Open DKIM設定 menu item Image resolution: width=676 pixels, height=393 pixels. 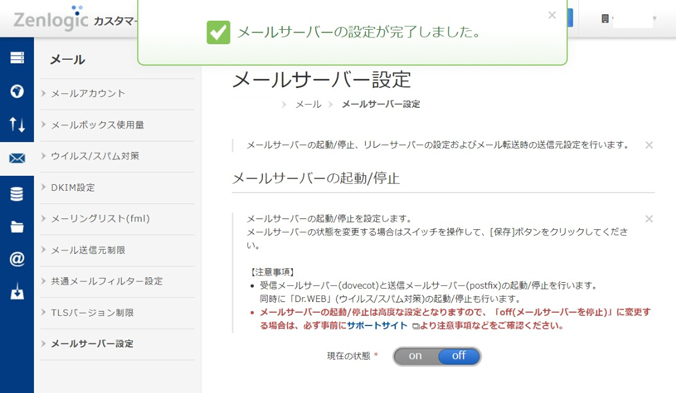click(x=72, y=187)
